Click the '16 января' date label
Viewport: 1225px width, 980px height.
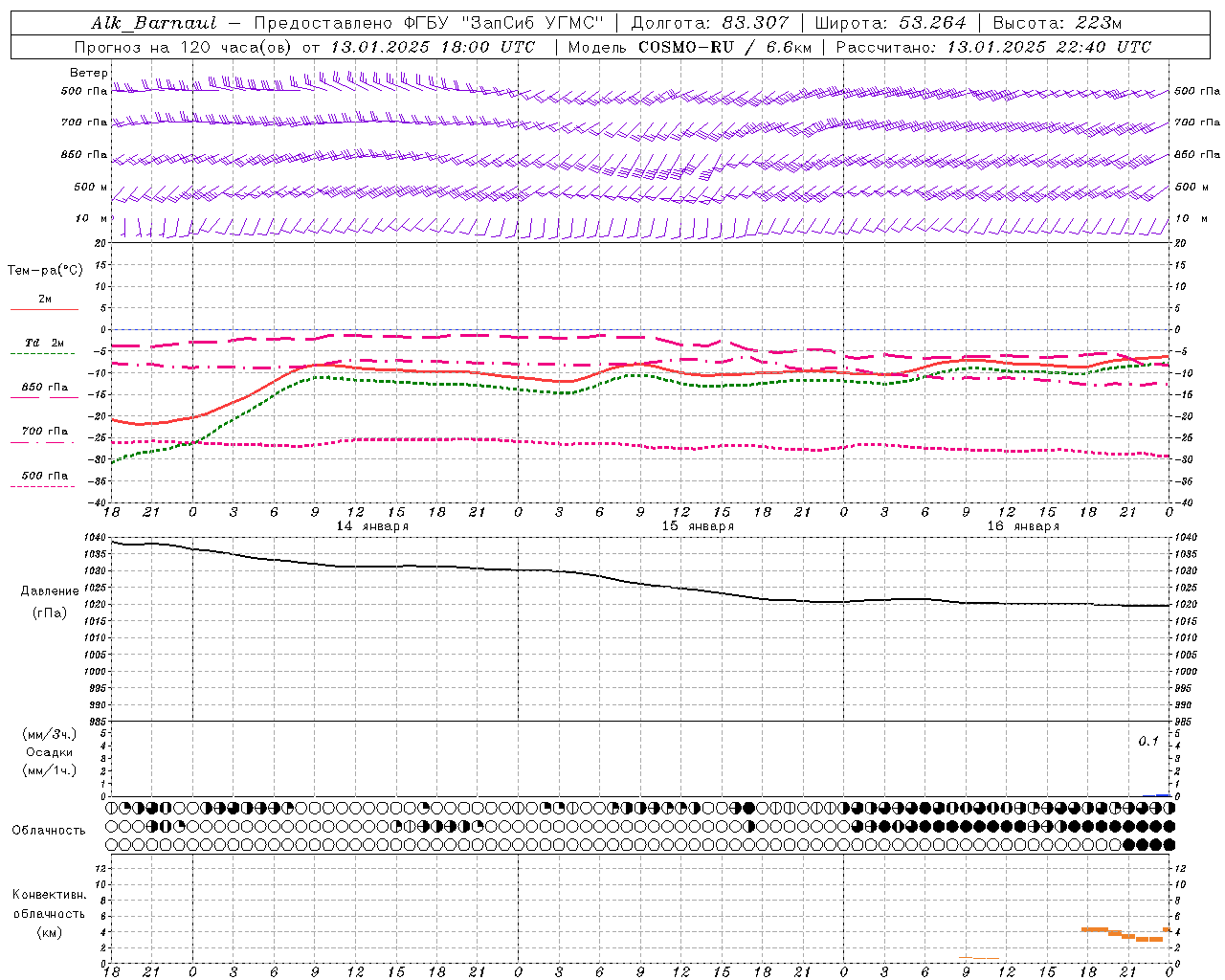[1023, 526]
